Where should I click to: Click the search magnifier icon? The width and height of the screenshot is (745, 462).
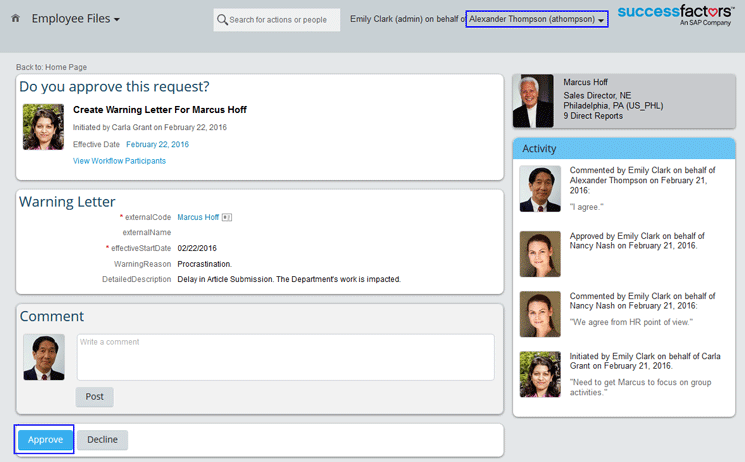(x=222, y=20)
